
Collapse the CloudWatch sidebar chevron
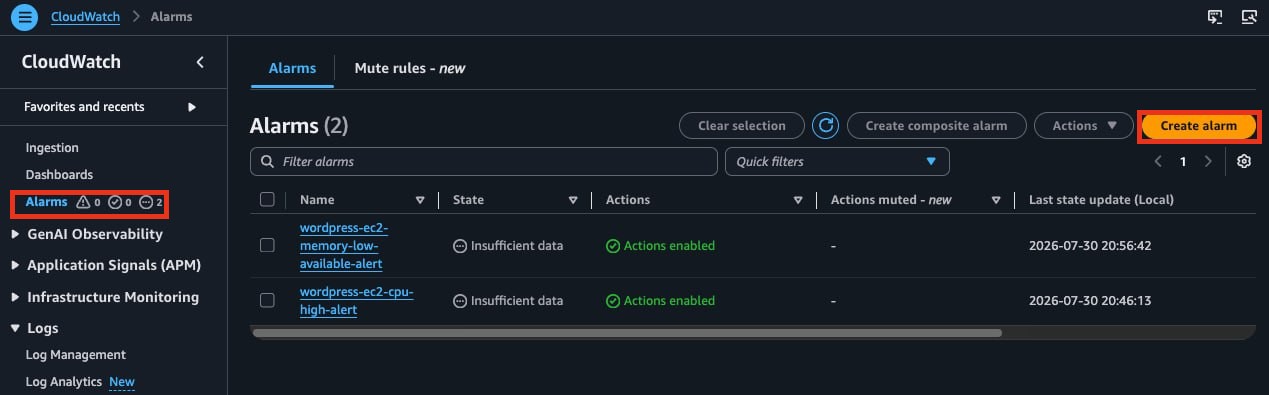[x=200, y=62]
